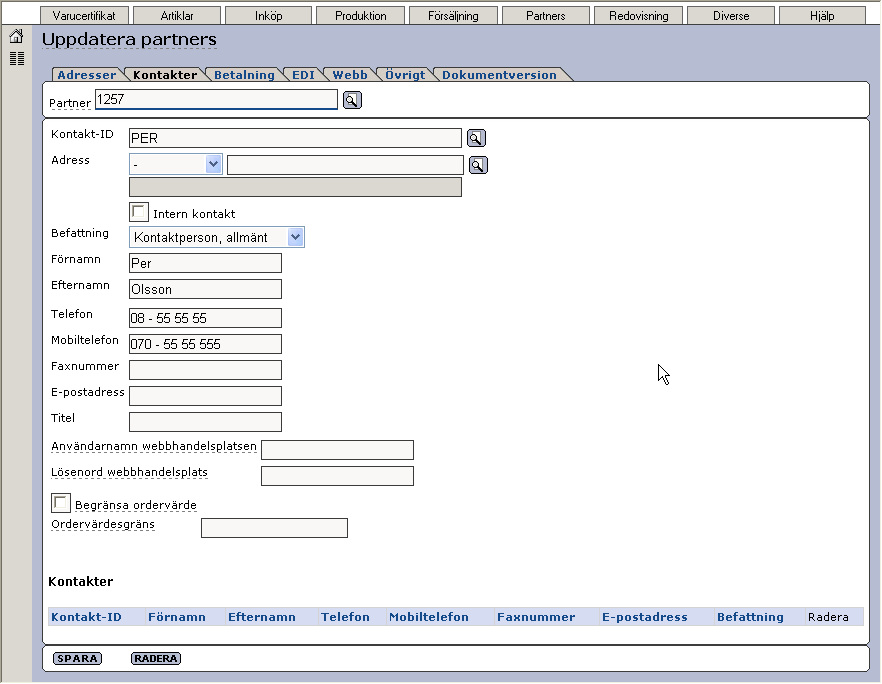The width and height of the screenshot is (882, 684).
Task: Click the Mobiltelefon input field
Action: click(205, 344)
